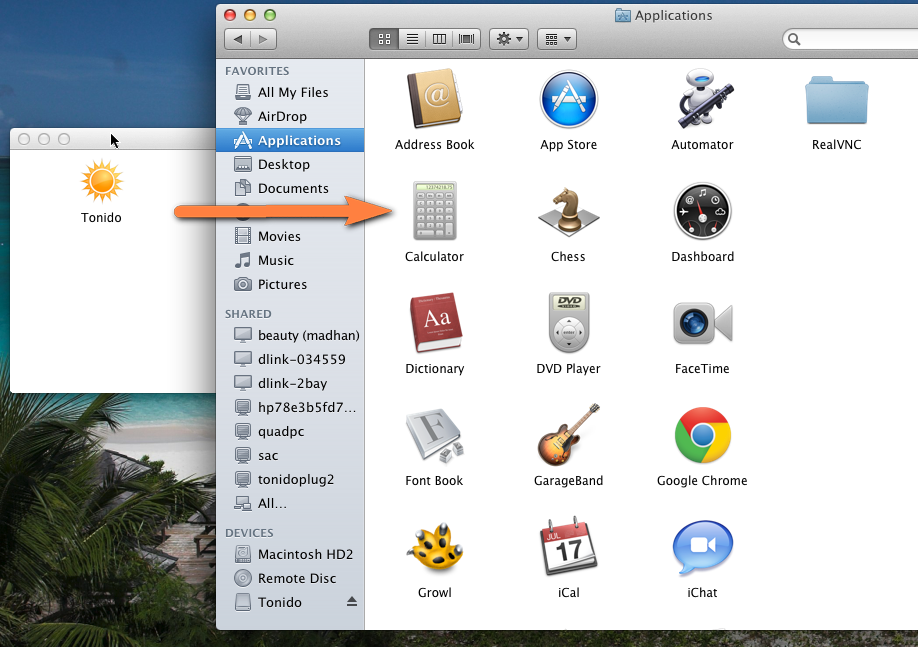Open Remote Disc device
This screenshot has width=918, height=647.
tap(290, 578)
